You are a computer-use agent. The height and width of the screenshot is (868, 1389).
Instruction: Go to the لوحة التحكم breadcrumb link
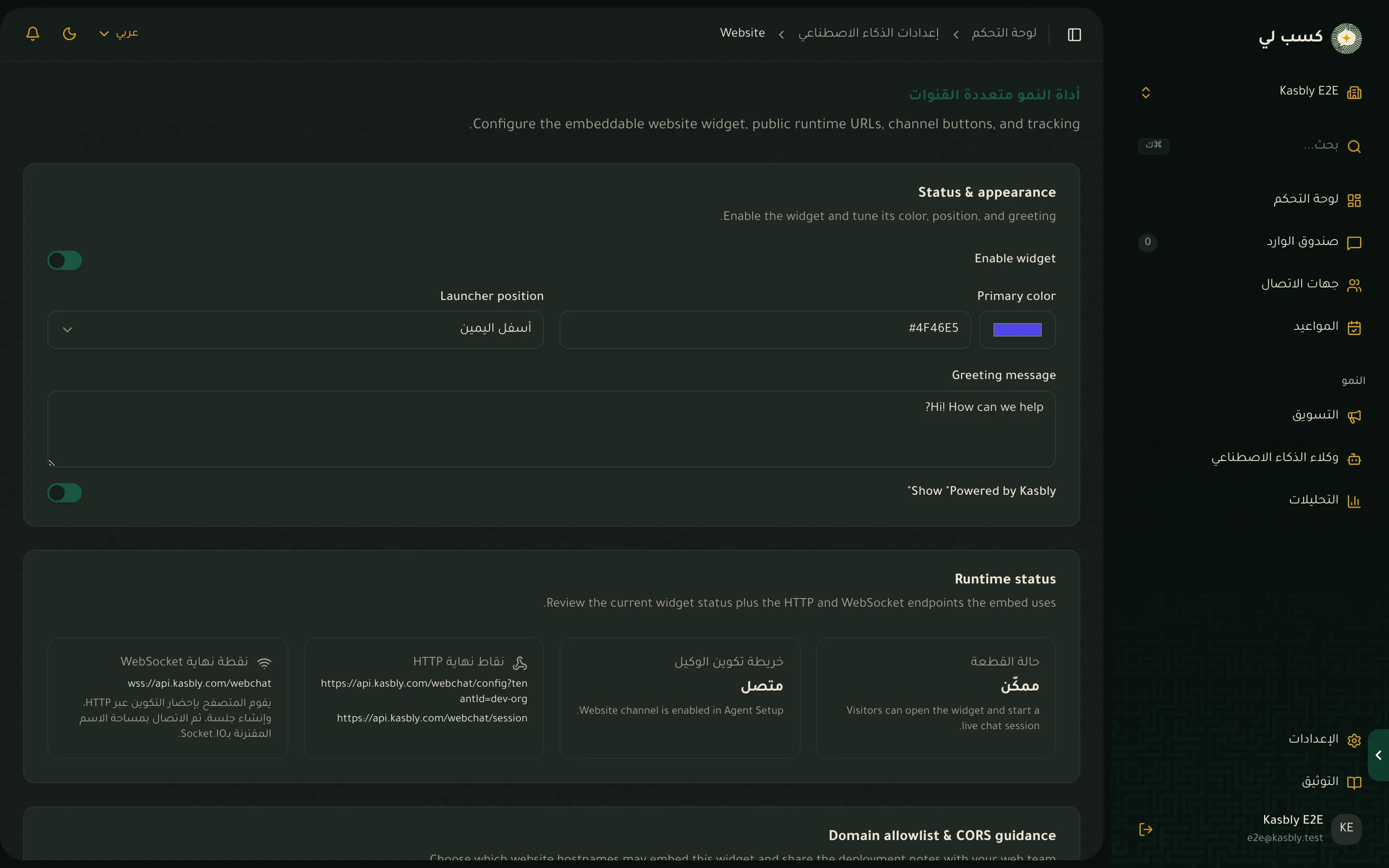click(x=1004, y=33)
